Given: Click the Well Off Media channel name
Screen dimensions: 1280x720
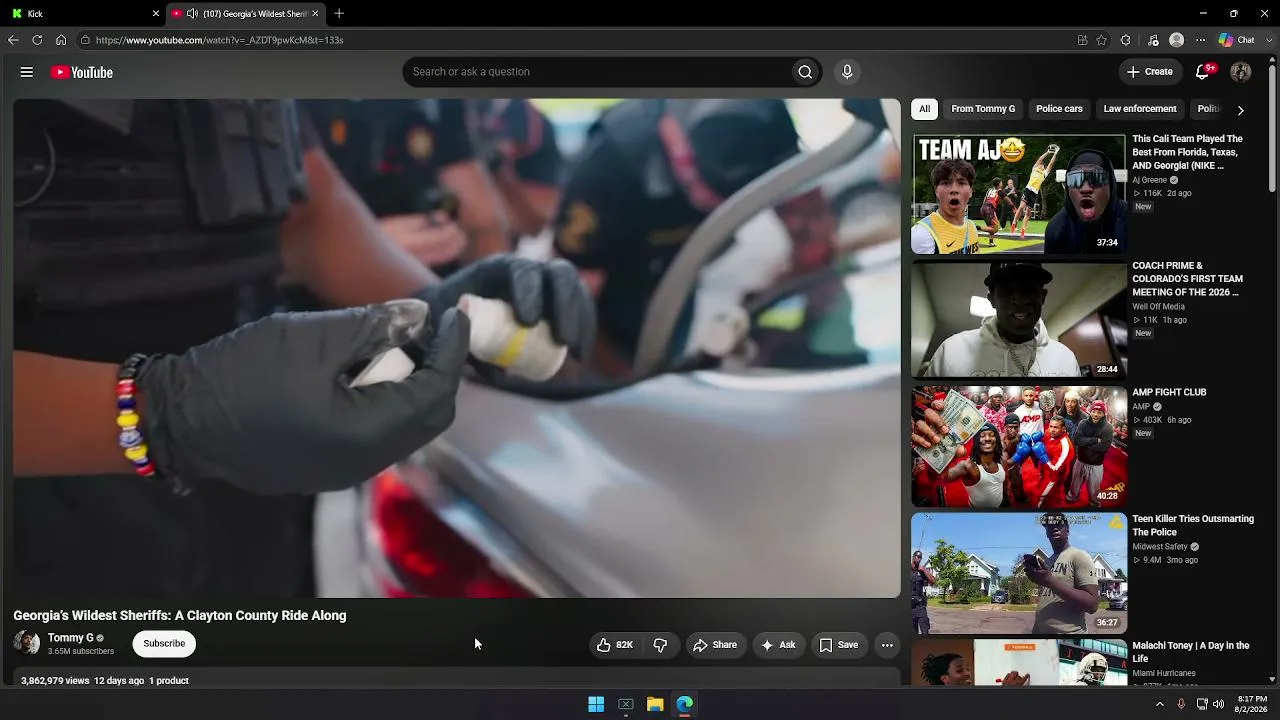Looking at the screenshot, I should [1158, 307].
